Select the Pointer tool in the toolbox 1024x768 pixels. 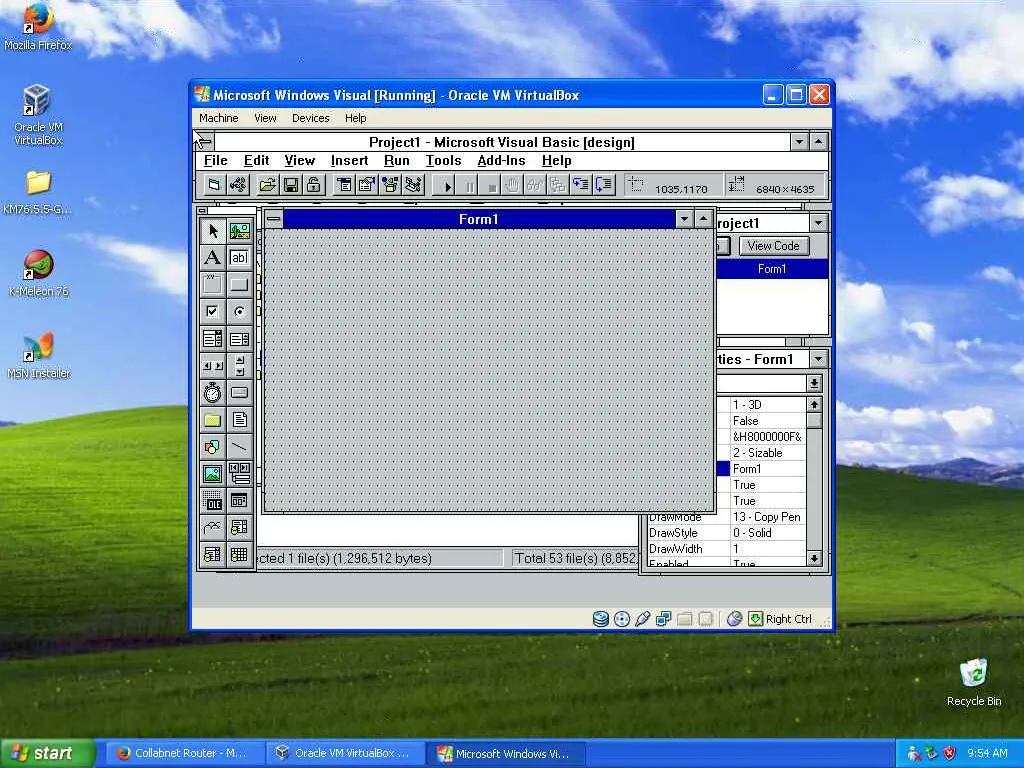(212, 231)
